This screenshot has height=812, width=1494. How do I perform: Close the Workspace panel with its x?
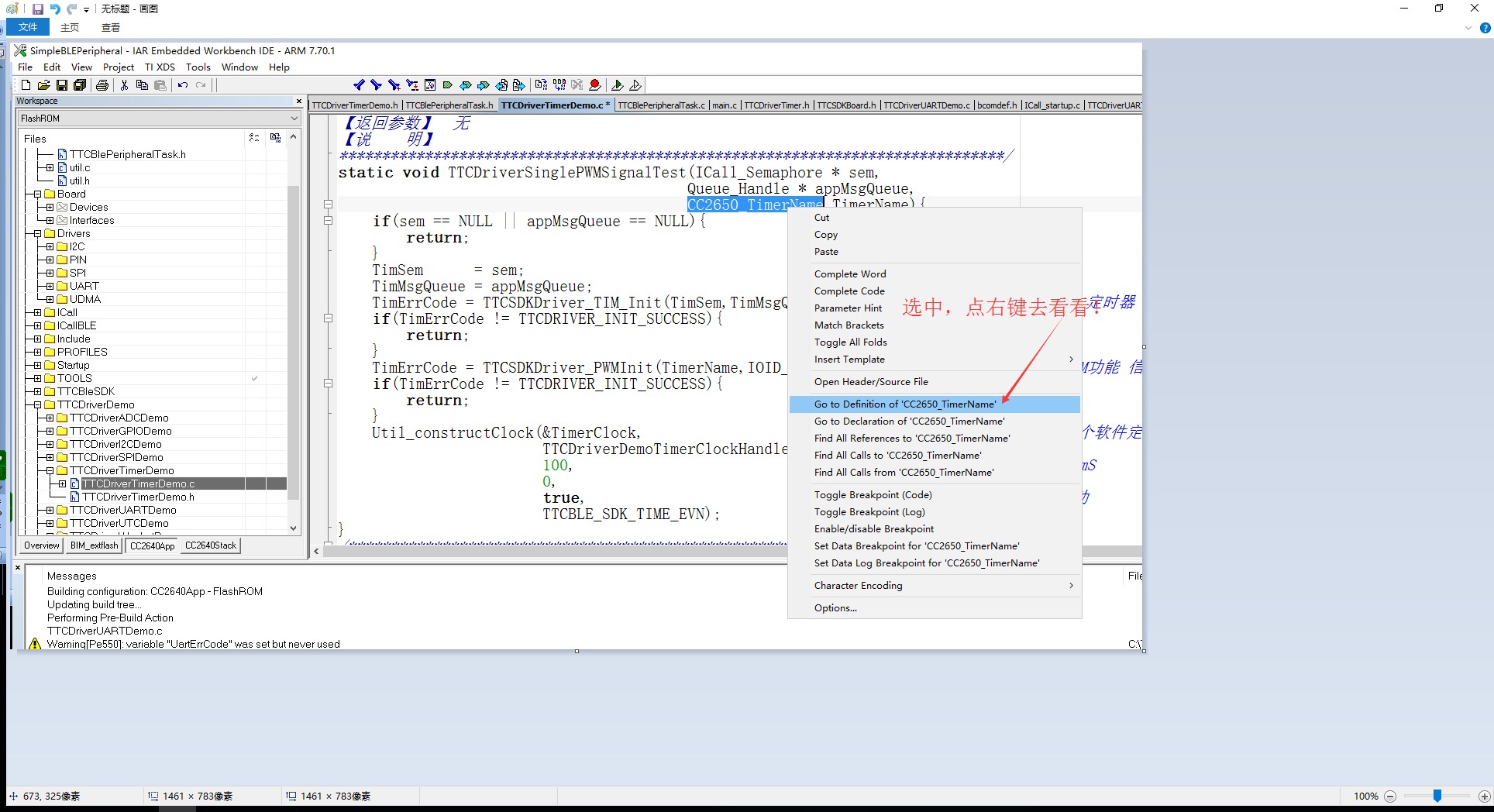pos(299,101)
